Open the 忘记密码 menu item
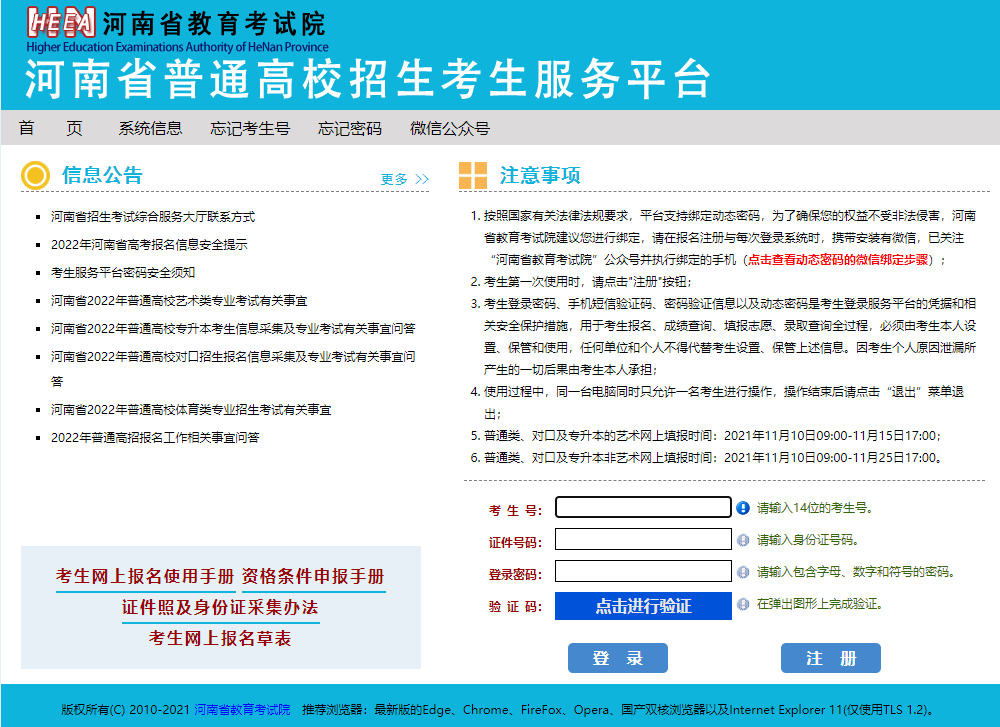Image resolution: width=1000 pixels, height=727 pixels. (x=349, y=128)
